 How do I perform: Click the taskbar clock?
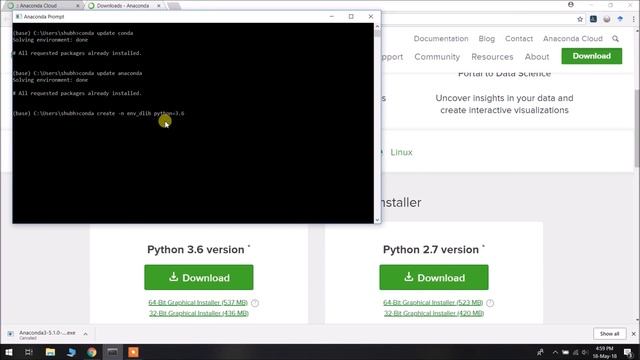click(x=604, y=352)
